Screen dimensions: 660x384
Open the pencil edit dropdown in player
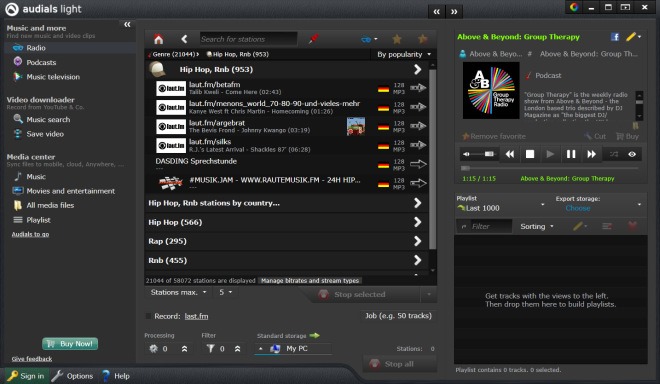tap(633, 37)
